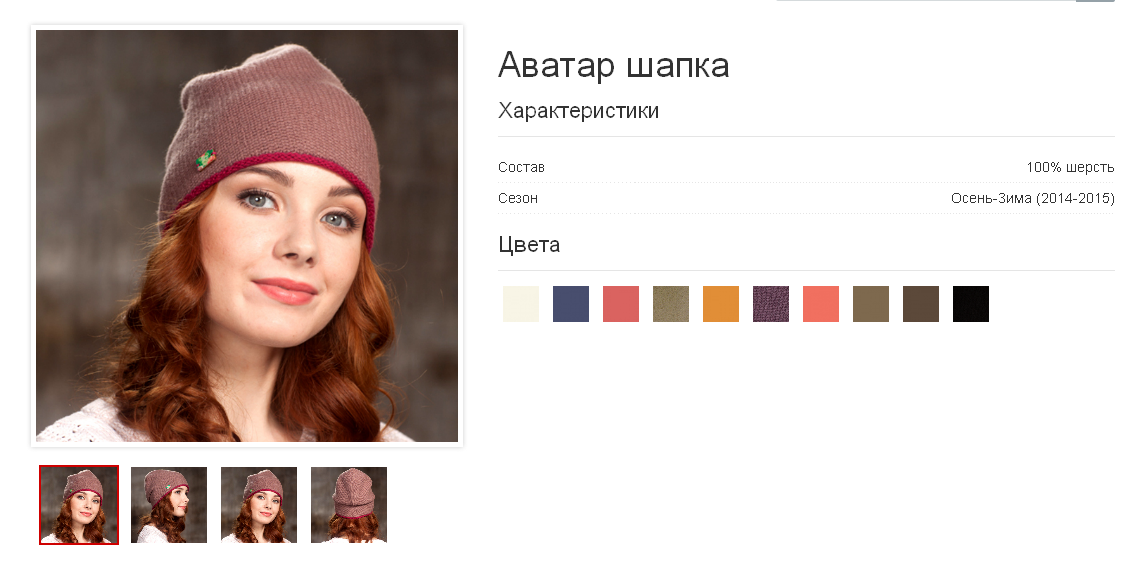This screenshot has width=1129, height=561.
Task: Click the Характеристики section heading
Action: click(x=578, y=111)
